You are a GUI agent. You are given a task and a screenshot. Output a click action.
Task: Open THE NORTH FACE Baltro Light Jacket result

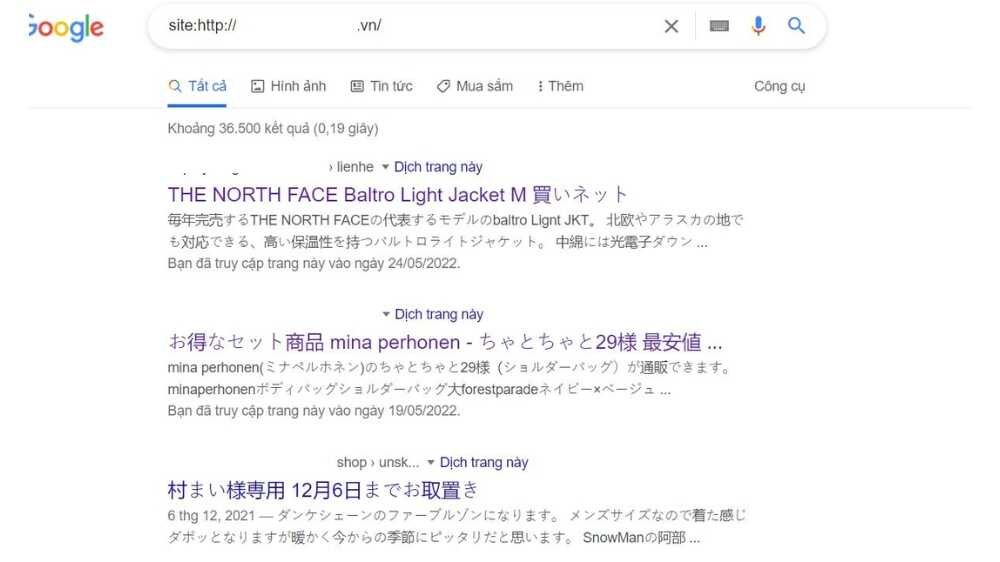coord(397,195)
